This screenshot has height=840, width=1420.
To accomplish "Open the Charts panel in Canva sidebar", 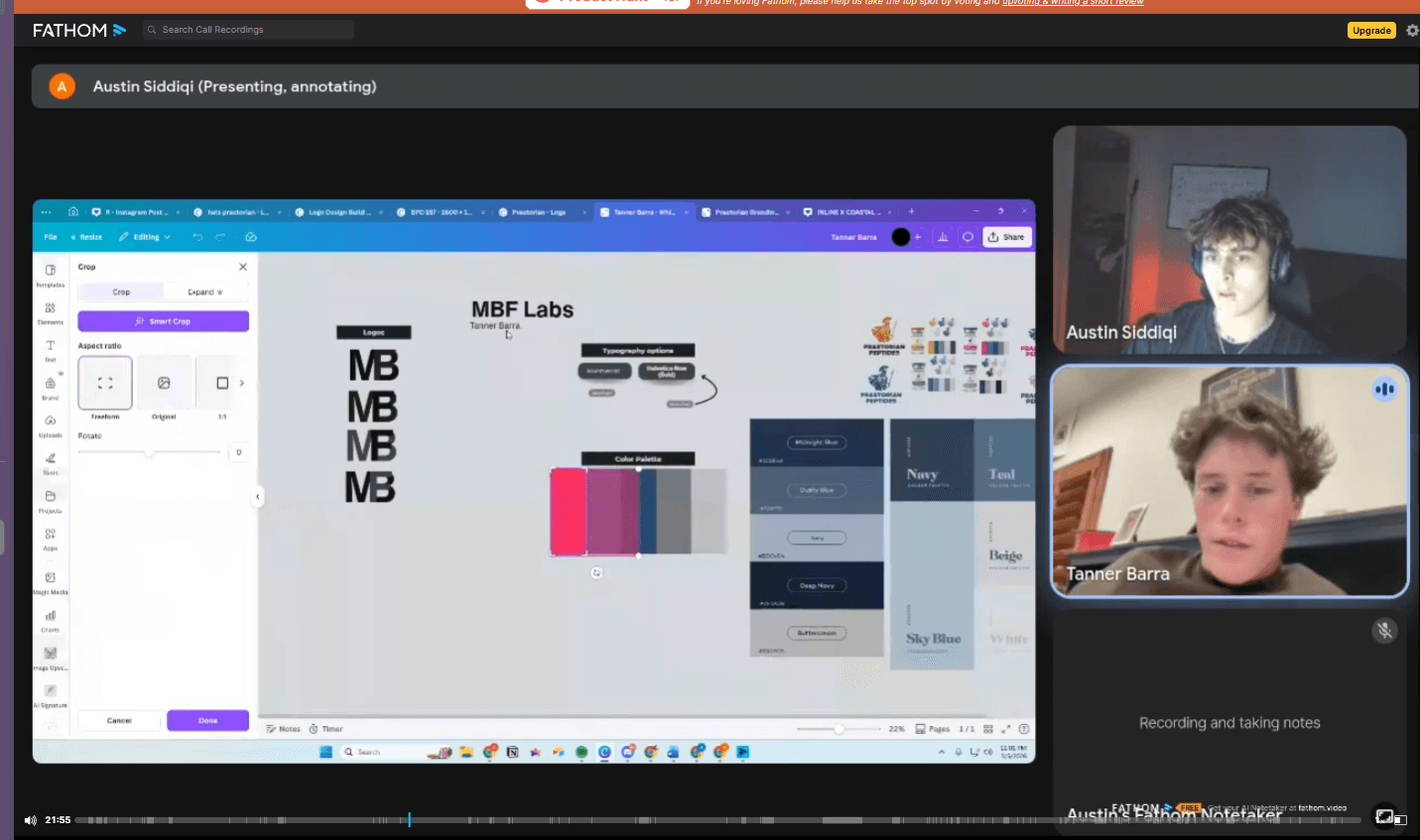I will coord(51,621).
